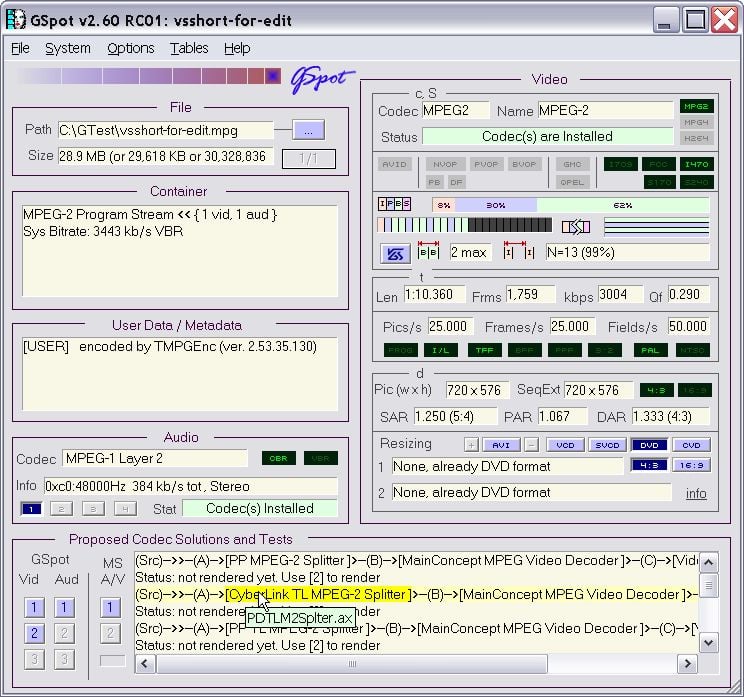
Task: Open the Tables menu
Action: tap(189, 48)
